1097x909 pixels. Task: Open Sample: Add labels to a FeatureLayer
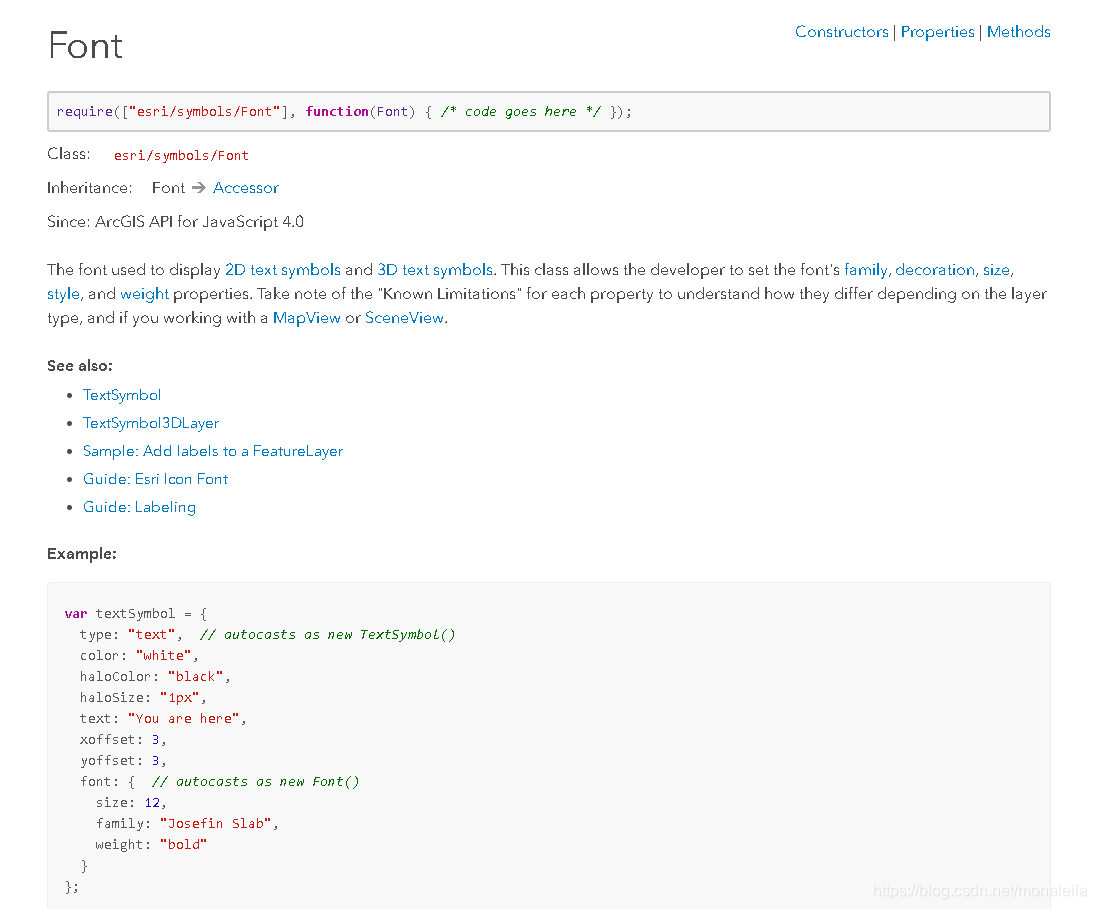tap(213, 451)
